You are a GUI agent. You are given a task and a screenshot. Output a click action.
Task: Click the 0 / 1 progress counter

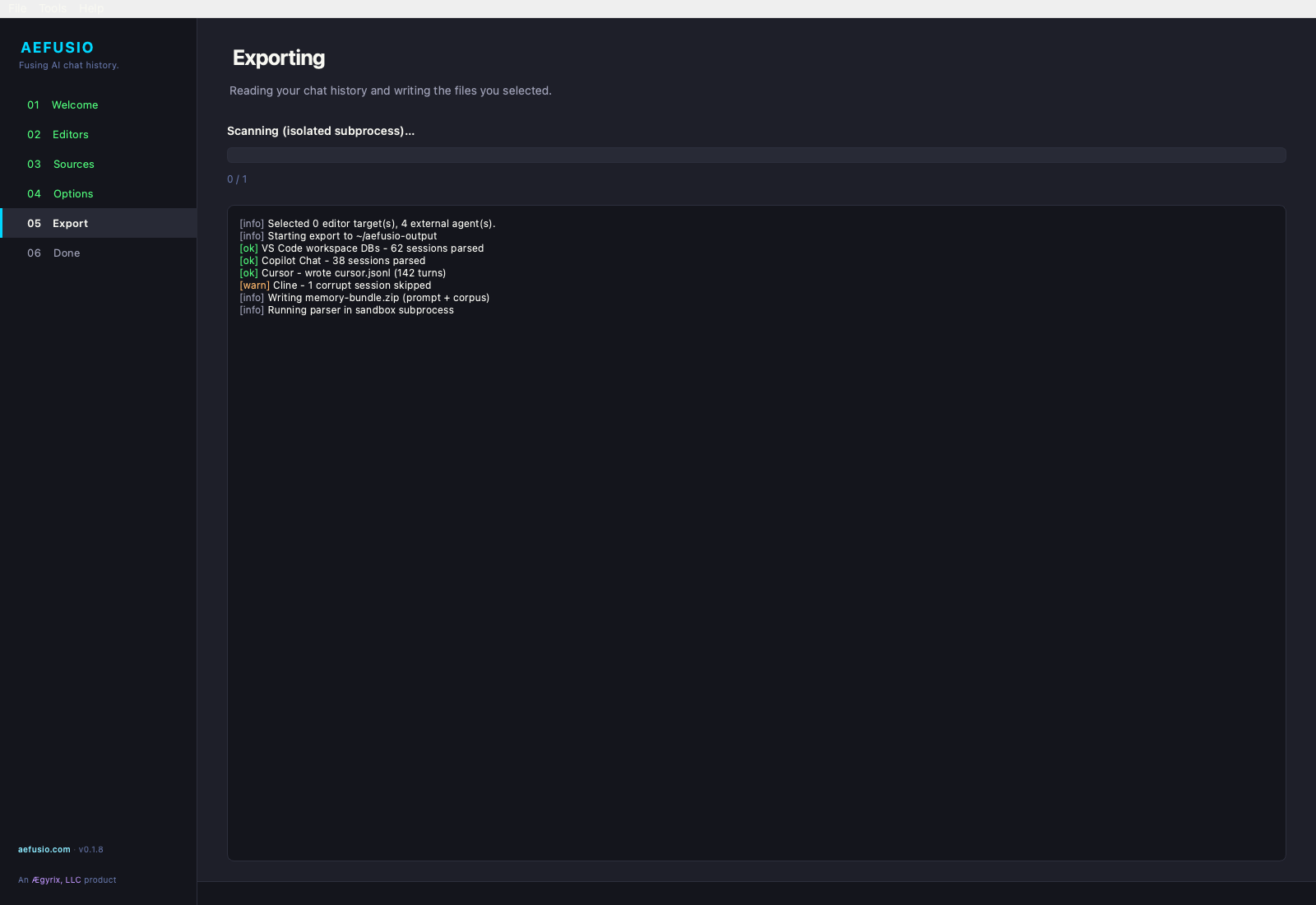tap(239, 178)
